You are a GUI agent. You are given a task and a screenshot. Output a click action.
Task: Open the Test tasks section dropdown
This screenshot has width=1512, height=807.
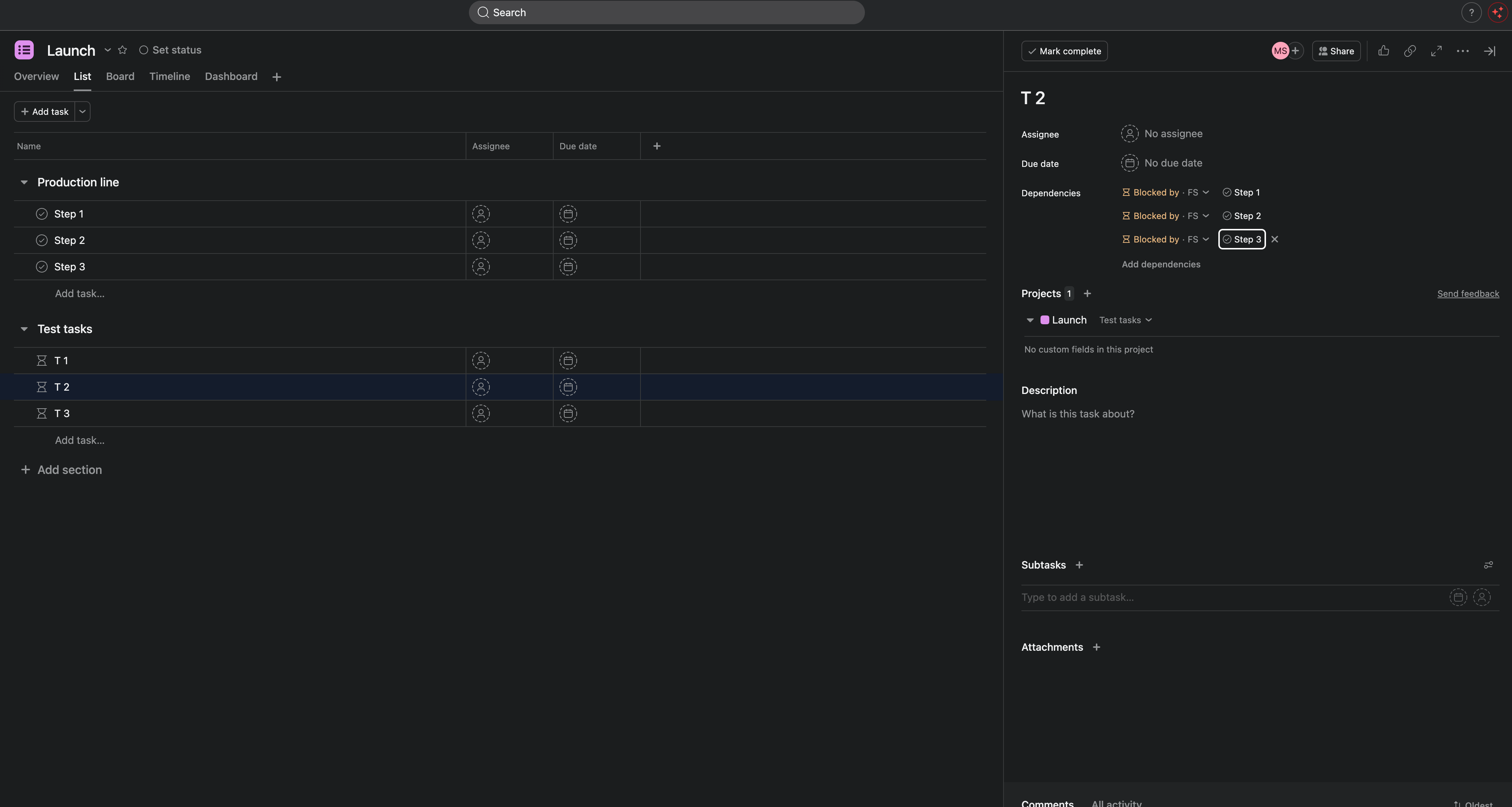coord(1125,320)
